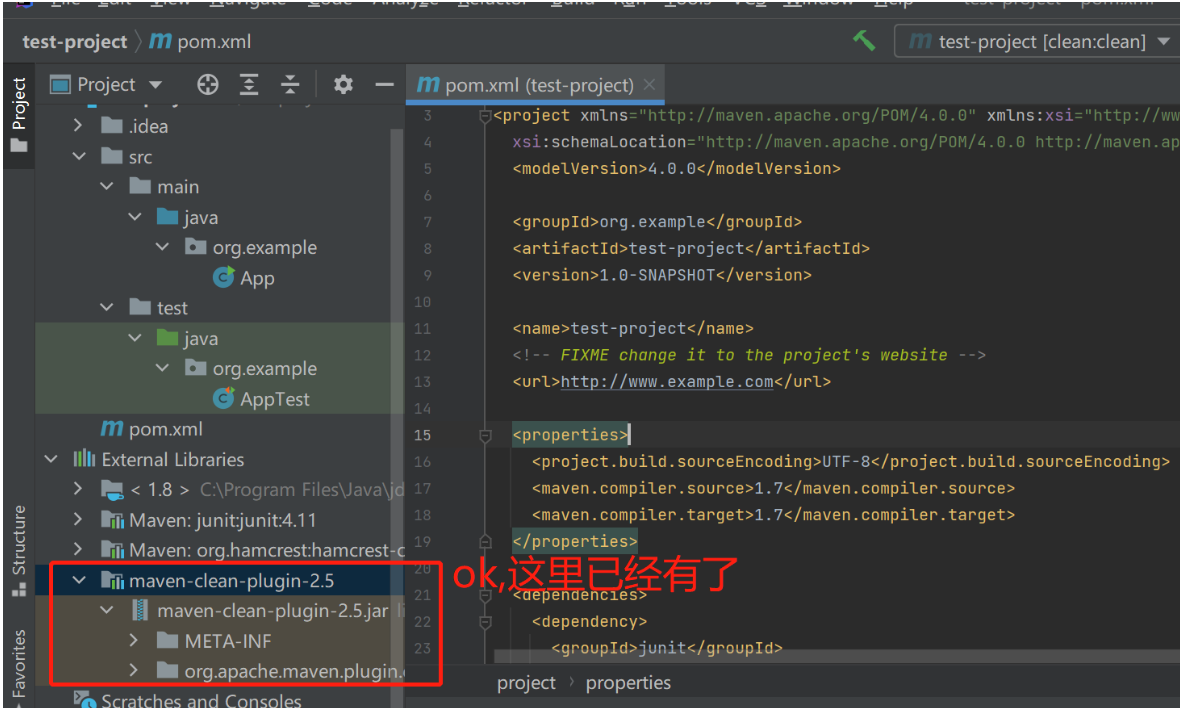Click the groupId org.example line
The width and height of the screenshot is (1180, 708).
click(x=657, y=222)
